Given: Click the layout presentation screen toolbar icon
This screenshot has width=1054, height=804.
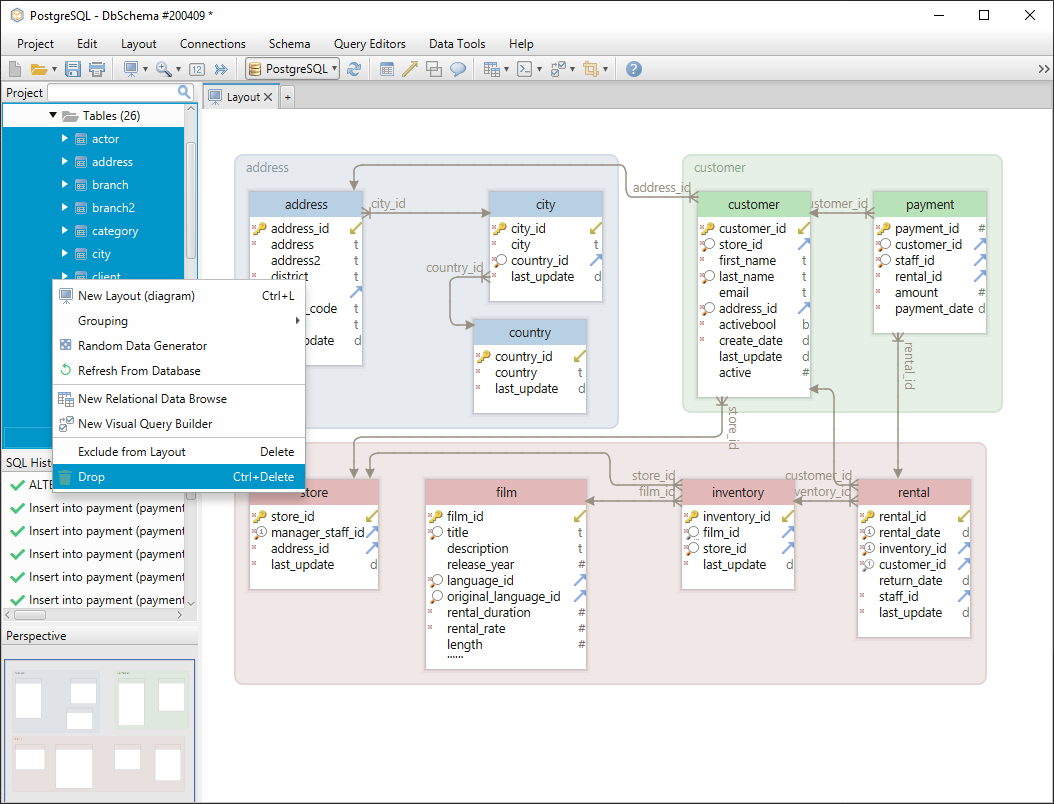Looking at the screenshot, I should pyautogui.click(x=131, y=69).
